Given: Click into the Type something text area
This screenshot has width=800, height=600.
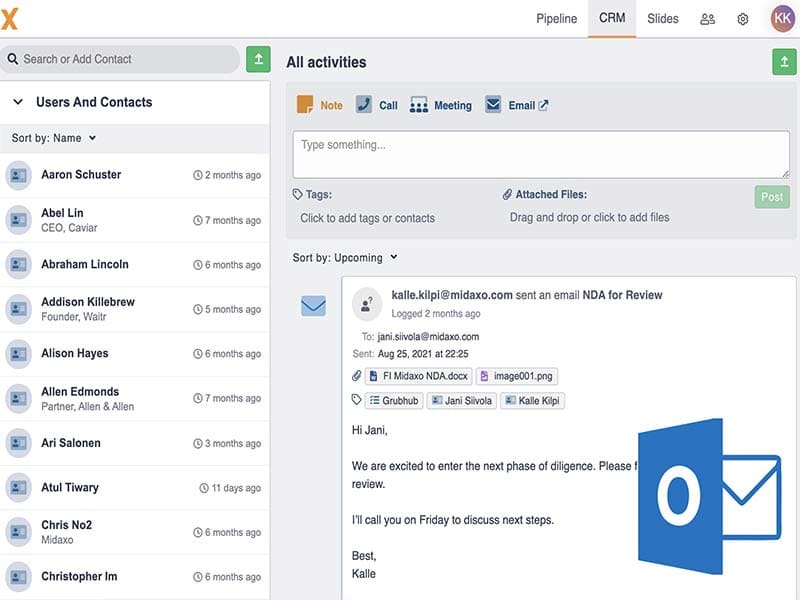Looking at the screenshot, I should [x=541, y=155].
